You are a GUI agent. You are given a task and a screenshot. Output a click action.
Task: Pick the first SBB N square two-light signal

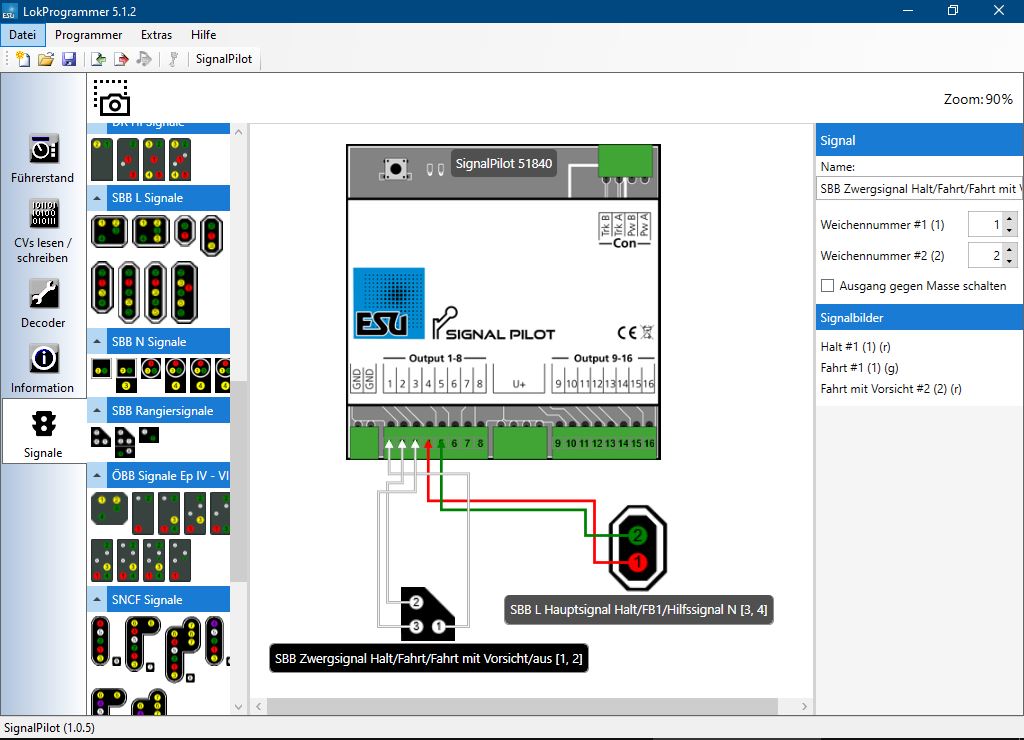101,369
